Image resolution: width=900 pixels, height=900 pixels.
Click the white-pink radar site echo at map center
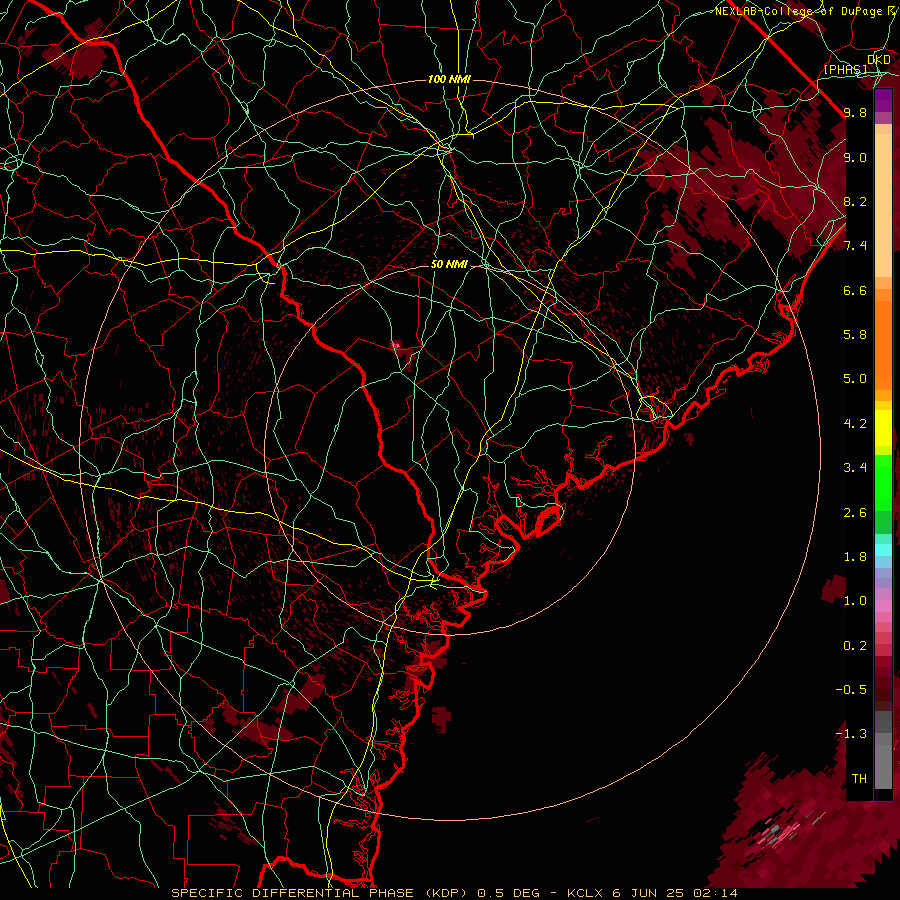[x=397, y=345]
